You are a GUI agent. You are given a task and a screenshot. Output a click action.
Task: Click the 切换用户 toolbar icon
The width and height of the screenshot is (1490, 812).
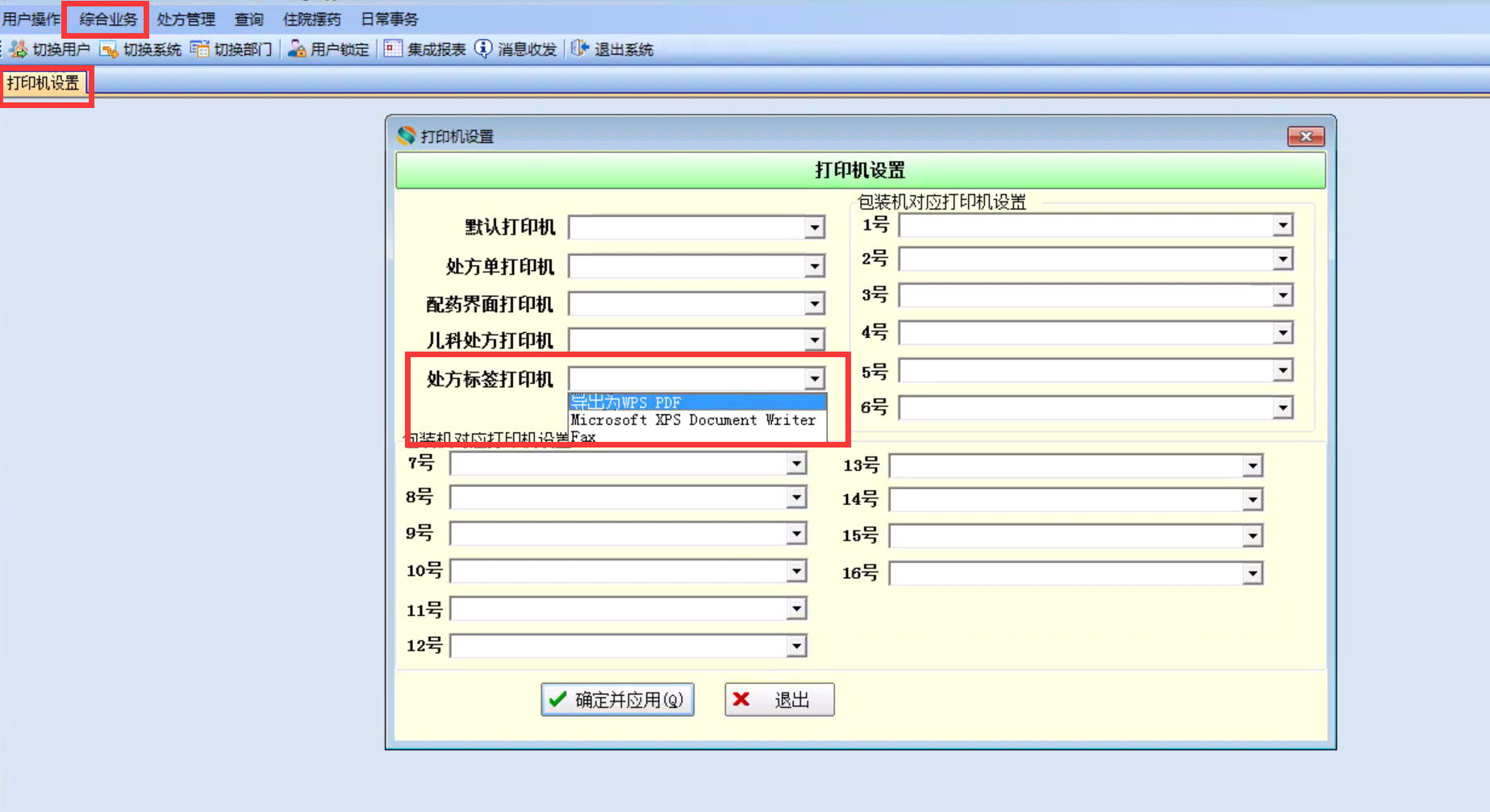[19, 50]
